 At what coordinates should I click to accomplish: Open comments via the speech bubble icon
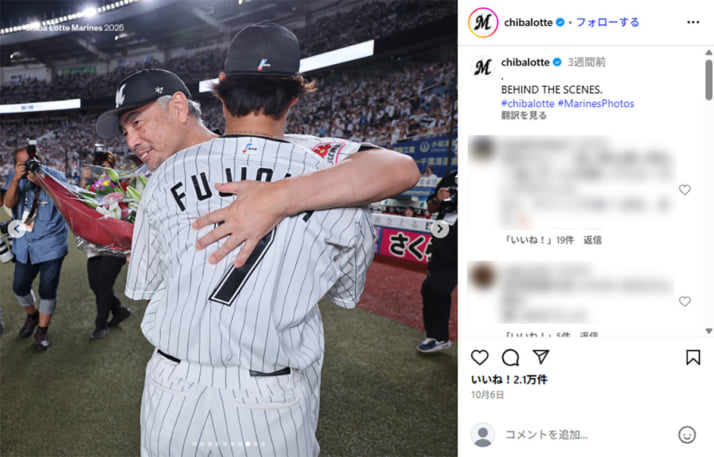pyautogui.click(x=510, y=357)
